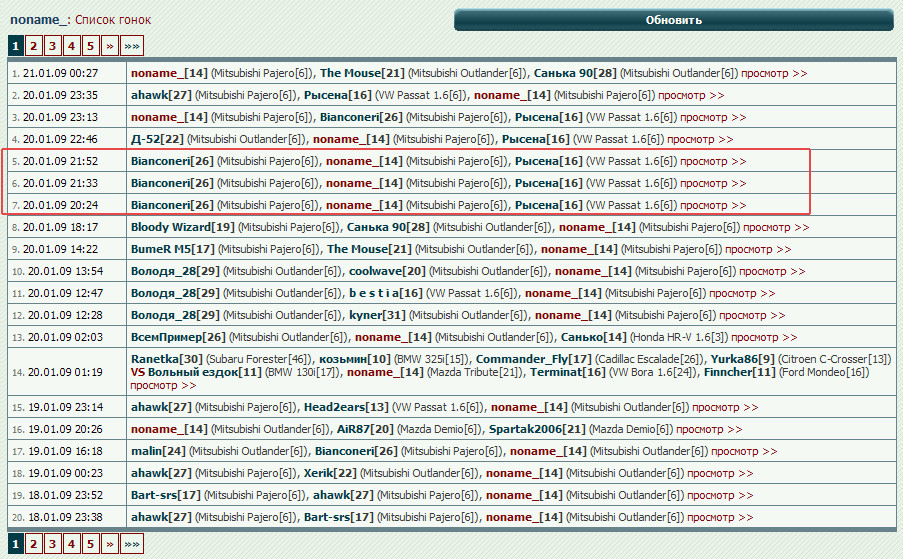The width and height of the screenshot is (903, 559).
Task: Open kyner[31] player profile
Action: click(x=377, y=315)
